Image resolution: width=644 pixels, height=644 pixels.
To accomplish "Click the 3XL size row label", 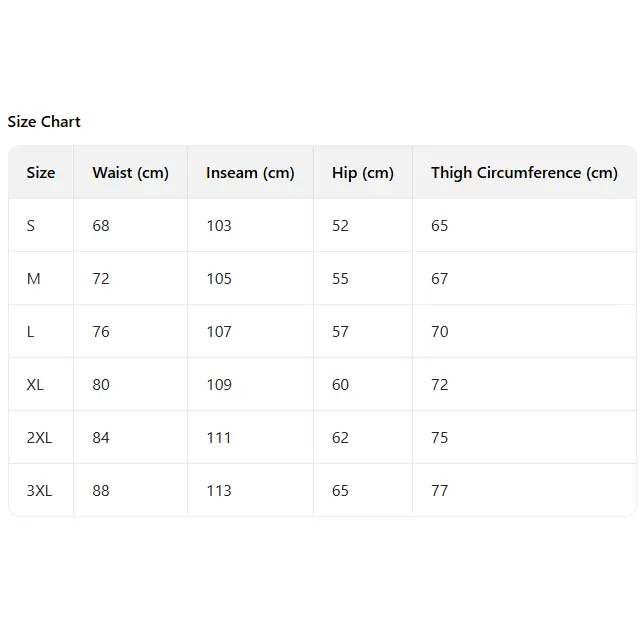I will pyautogui.click(x=39, y=491).
